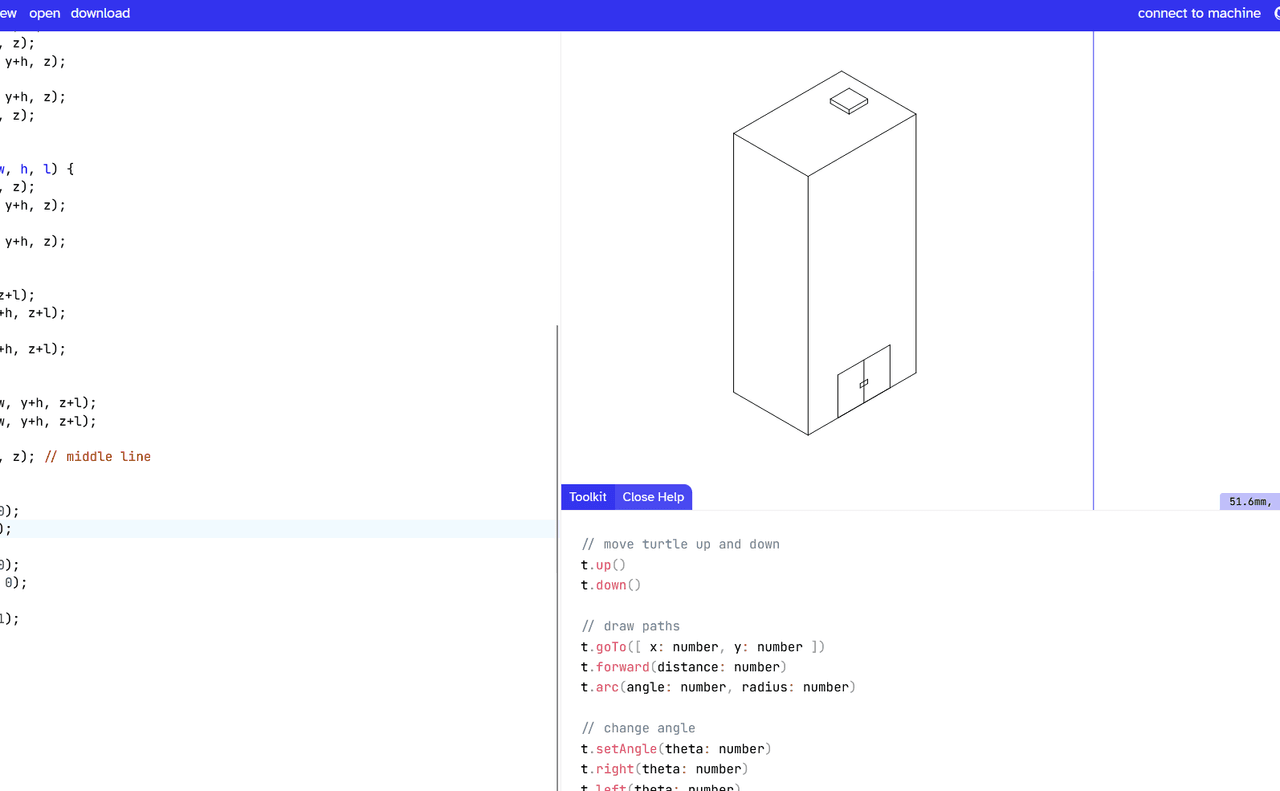Click the t.forward(distance) help entry
The width and height of the screenshot is (1280, 791).
point(683,667)
